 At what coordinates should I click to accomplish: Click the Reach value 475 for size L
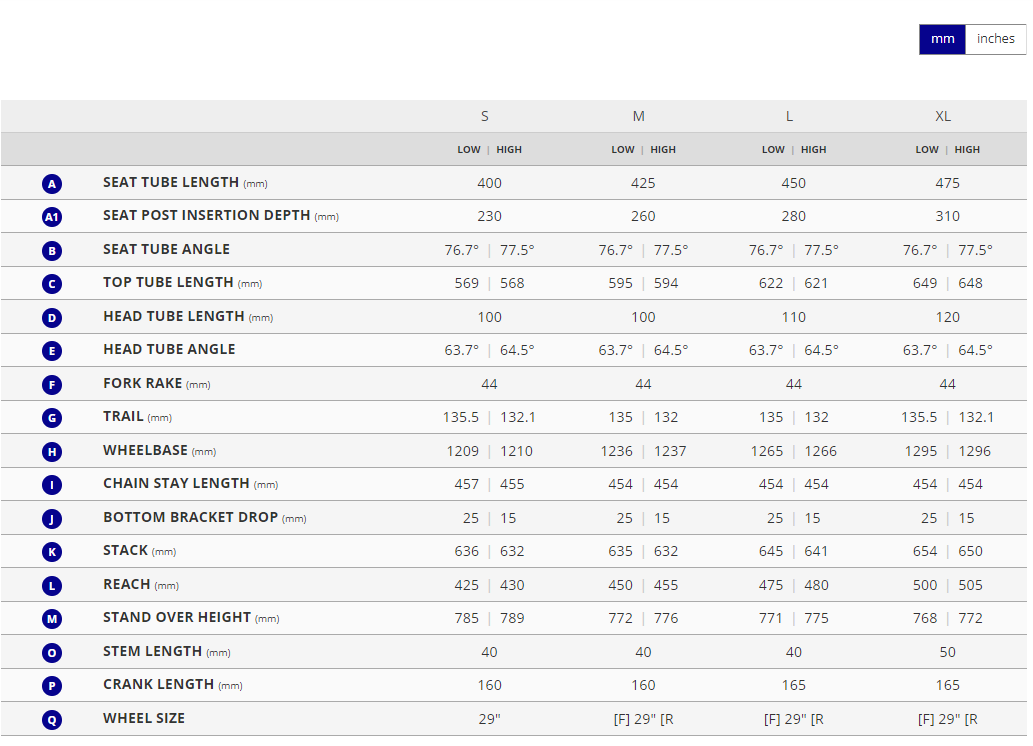click(771, 585)
